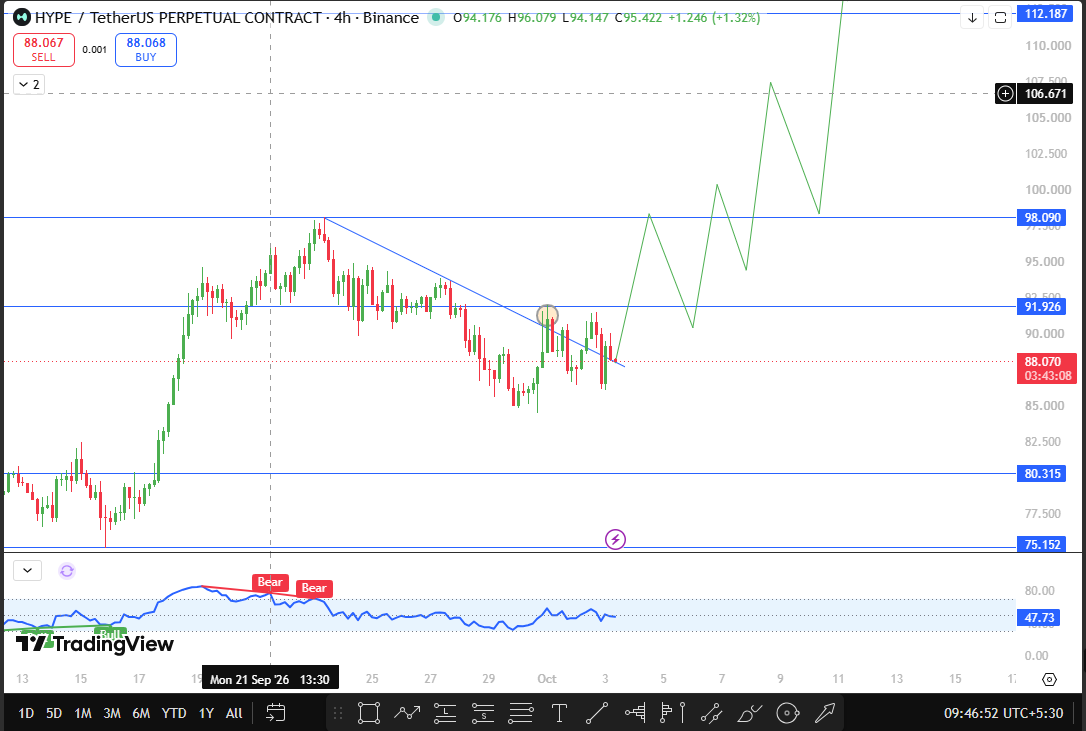Screen dimensions: 1086x731
Task: Collapse the RSI pane with chevron button
Action: tap(28, 570)
